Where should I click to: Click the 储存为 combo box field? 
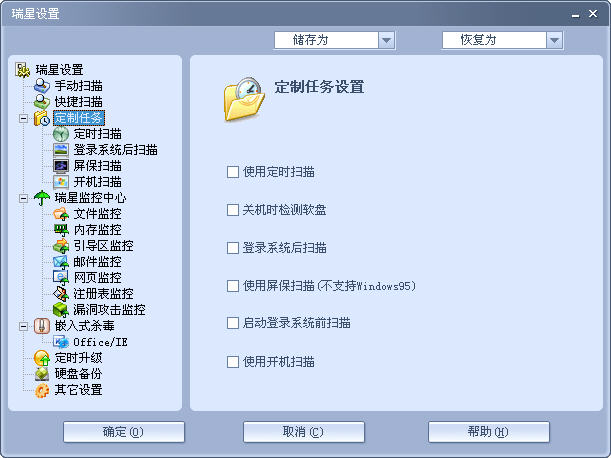coord(335,40)
